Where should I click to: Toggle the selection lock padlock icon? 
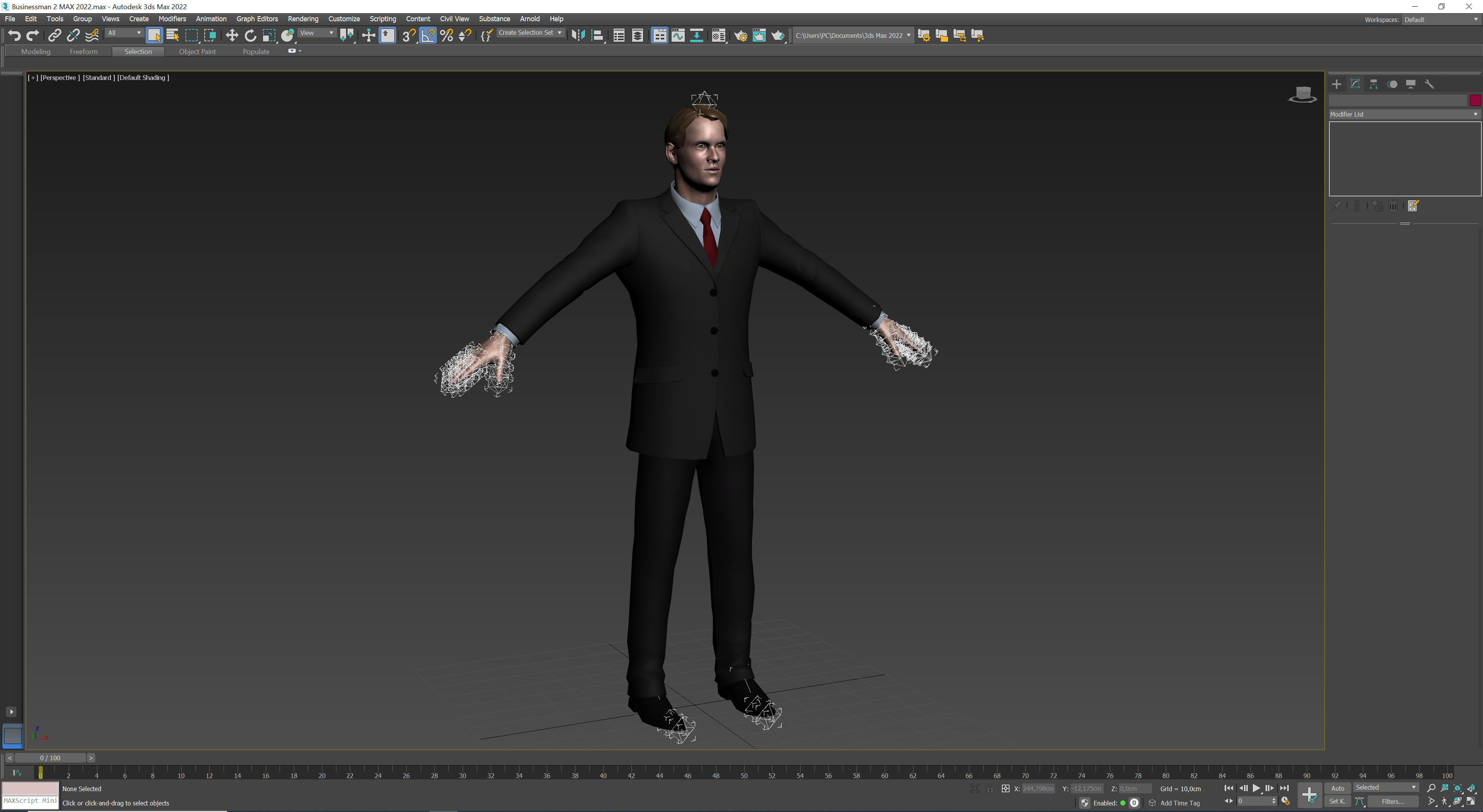[x=989, y=789]
